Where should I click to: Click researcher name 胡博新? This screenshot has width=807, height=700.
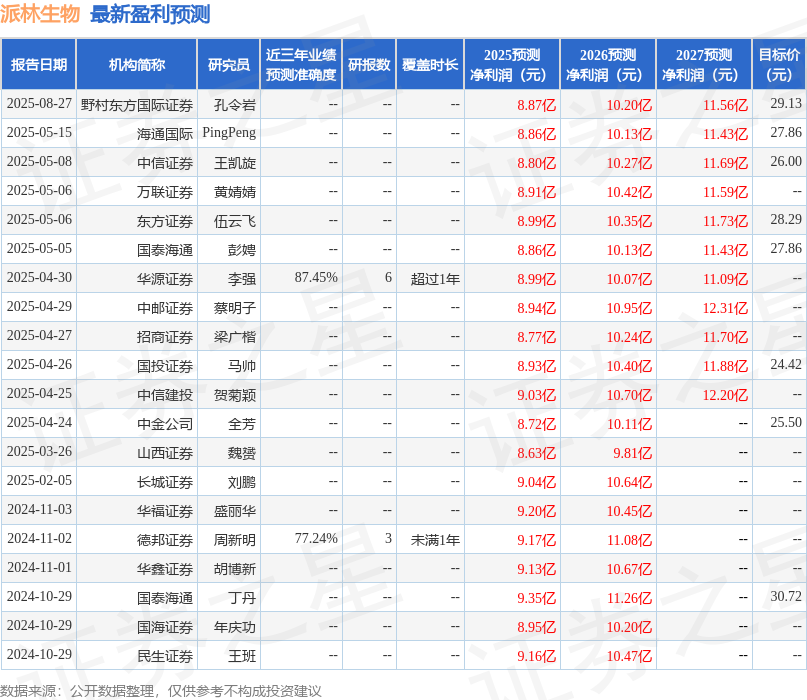coord(235,569)
